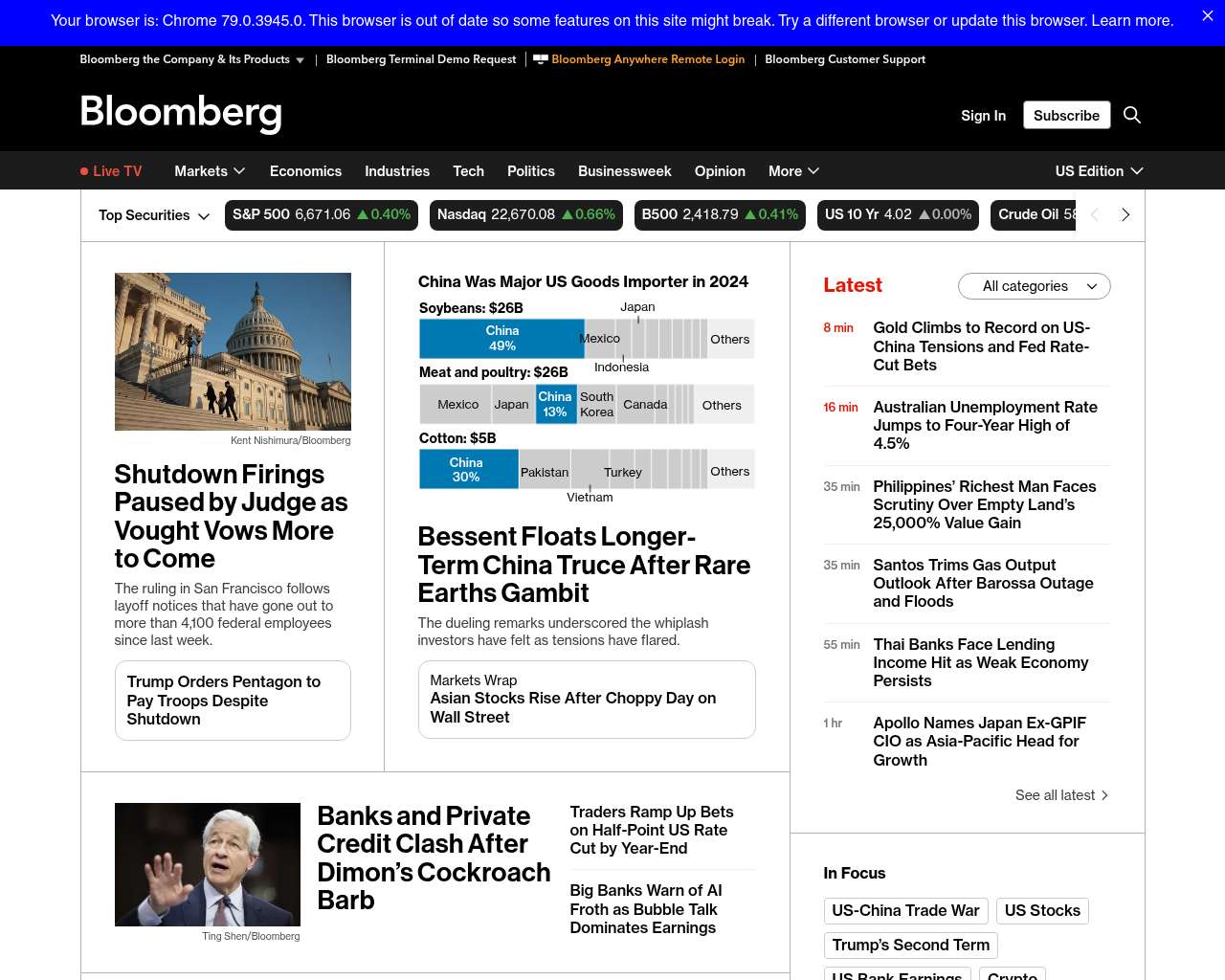1225x980 pixels.
Task: Open the Capitol building photo story
Action: pos(233,351)
